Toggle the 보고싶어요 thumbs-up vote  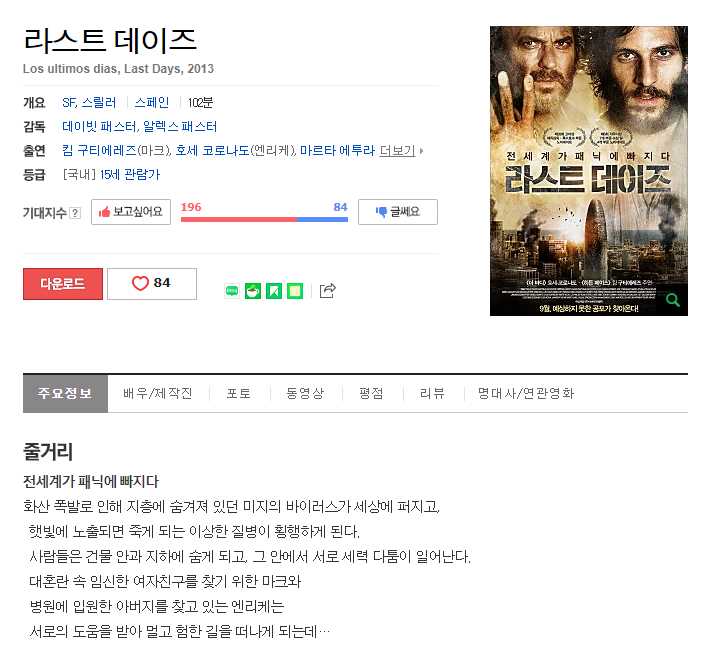click(x=131, y=212)
